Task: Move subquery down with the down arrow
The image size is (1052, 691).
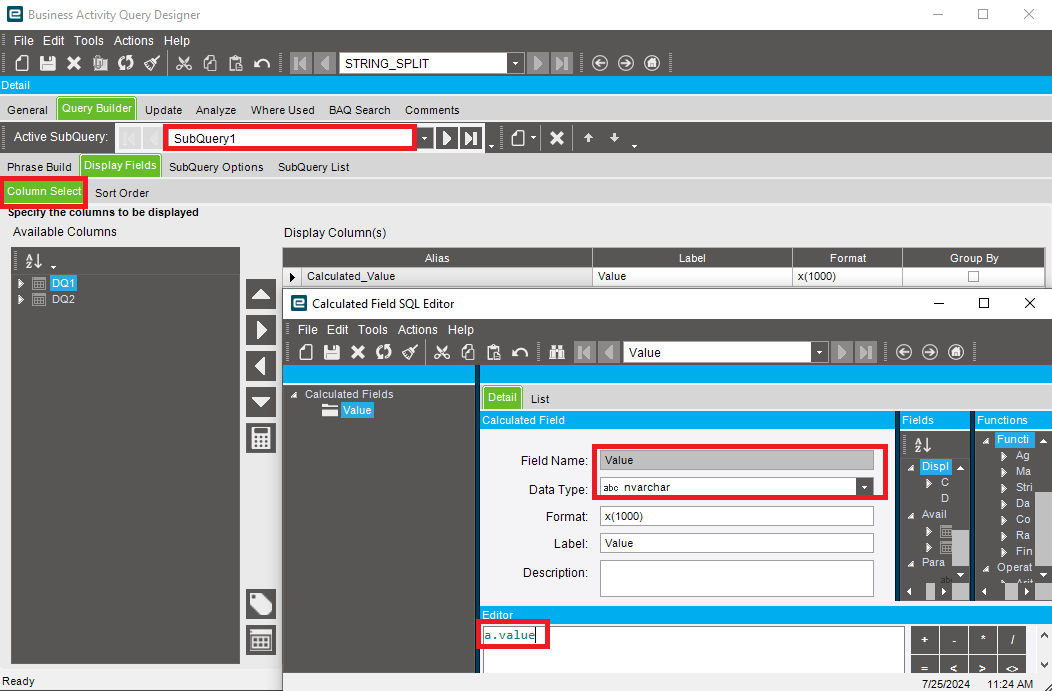Action: (614, 138)
